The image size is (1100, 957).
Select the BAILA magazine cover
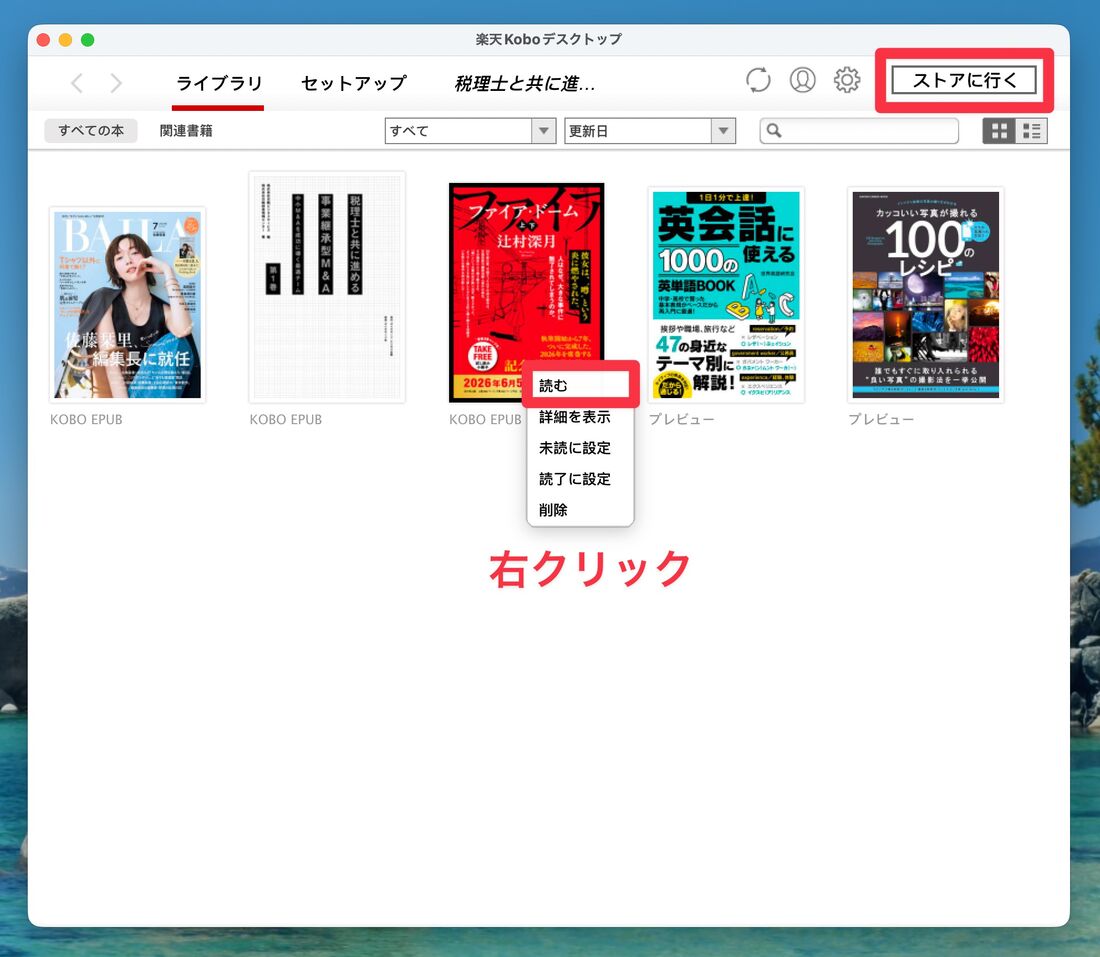[x=128, y=304]
